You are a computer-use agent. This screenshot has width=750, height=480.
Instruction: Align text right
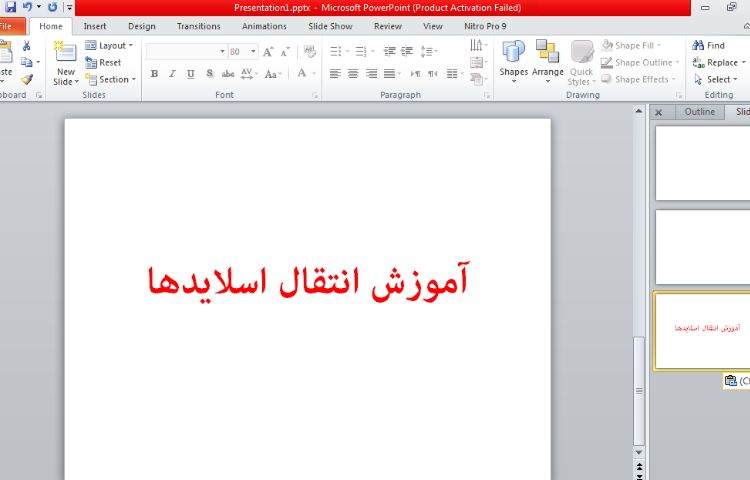pos(371,74)
